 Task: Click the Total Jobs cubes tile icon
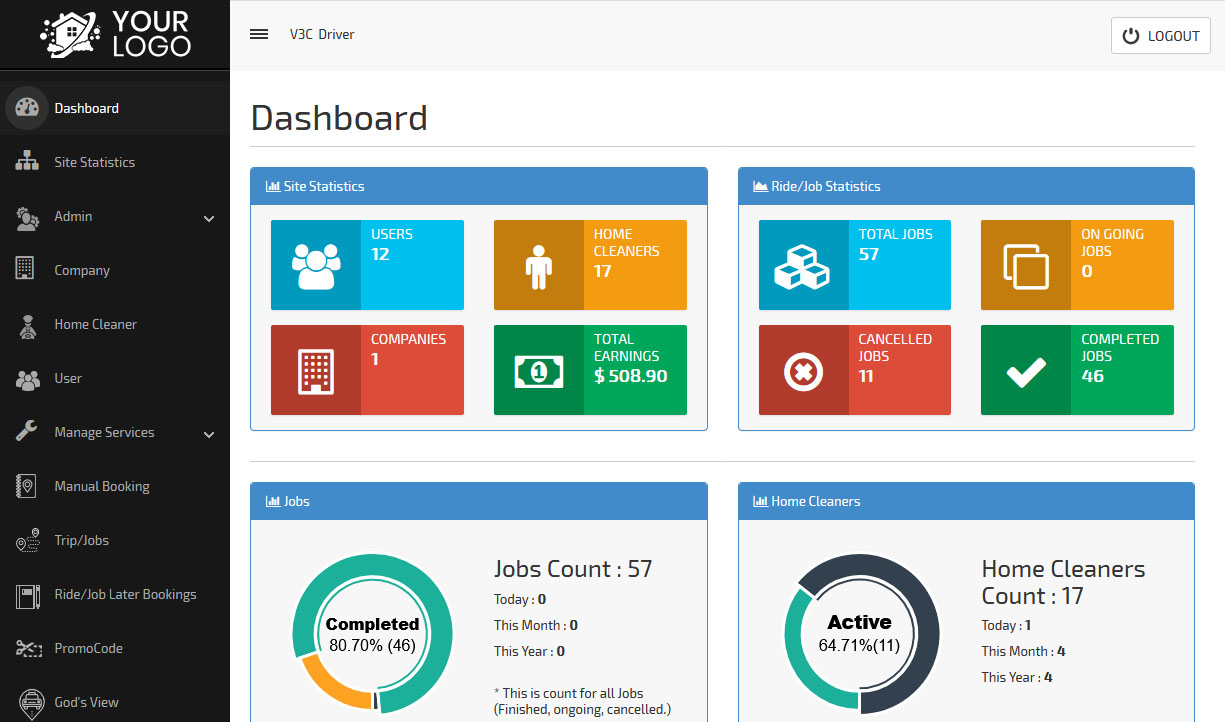coord(803,266)
